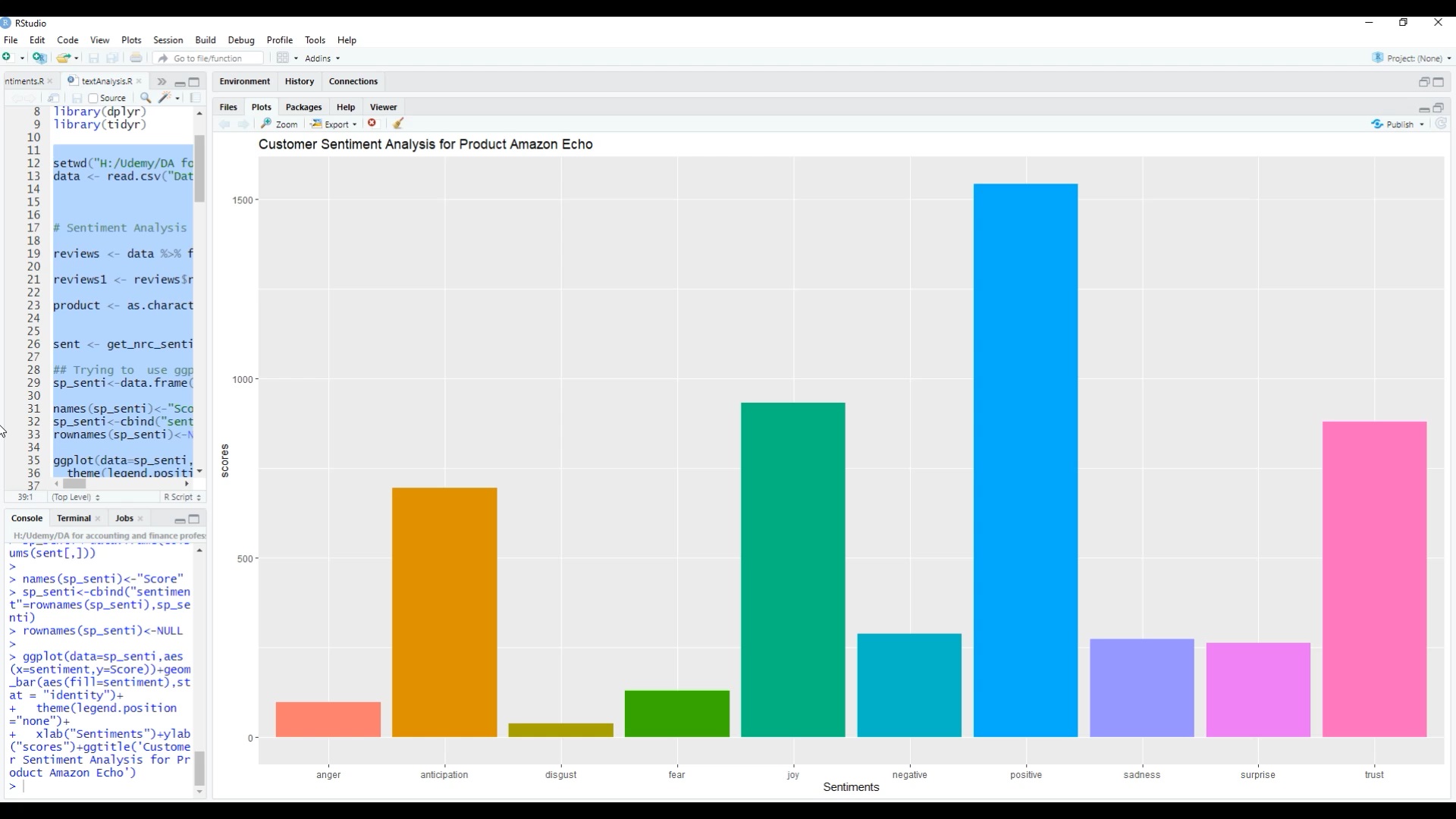This screenshot has width=1456, height=819.
Task: Toggle the Source on Save checkbox
Action: tap(93, 98)
